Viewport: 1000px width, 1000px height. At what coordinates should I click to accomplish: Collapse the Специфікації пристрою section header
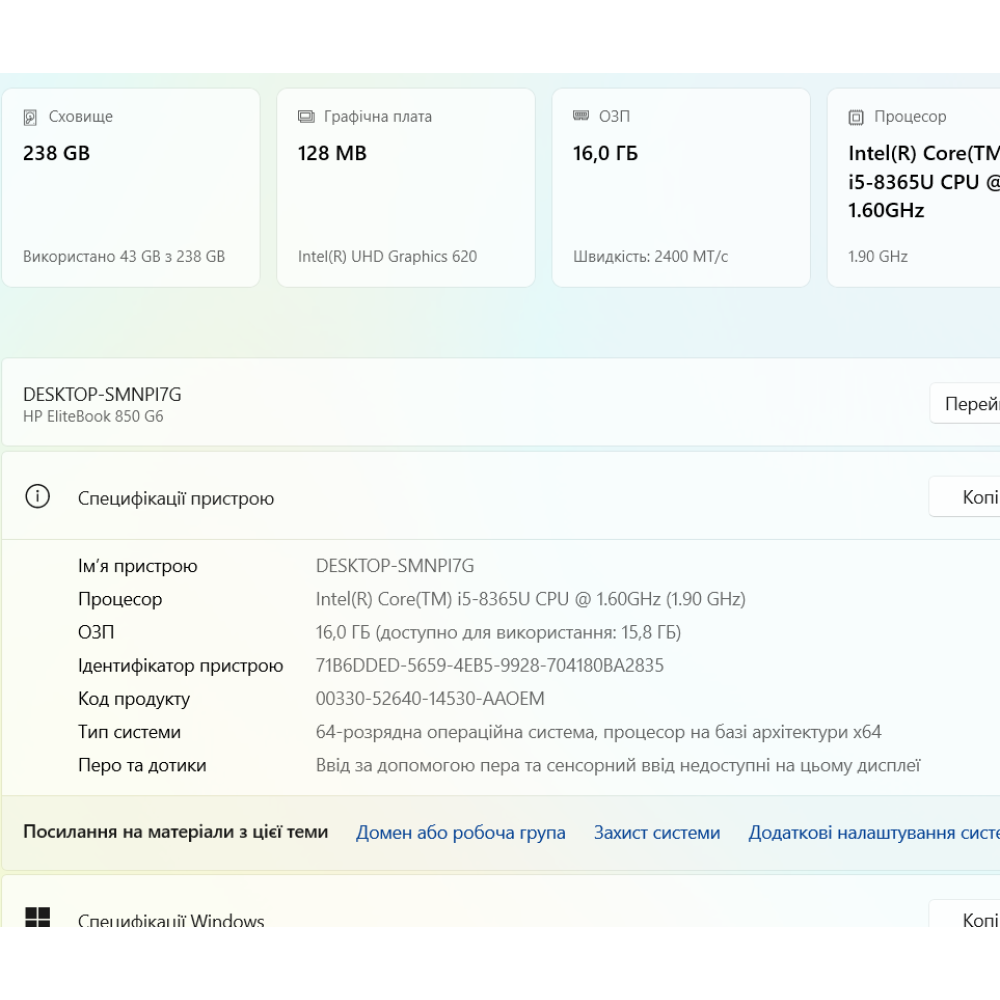point(500,497)
